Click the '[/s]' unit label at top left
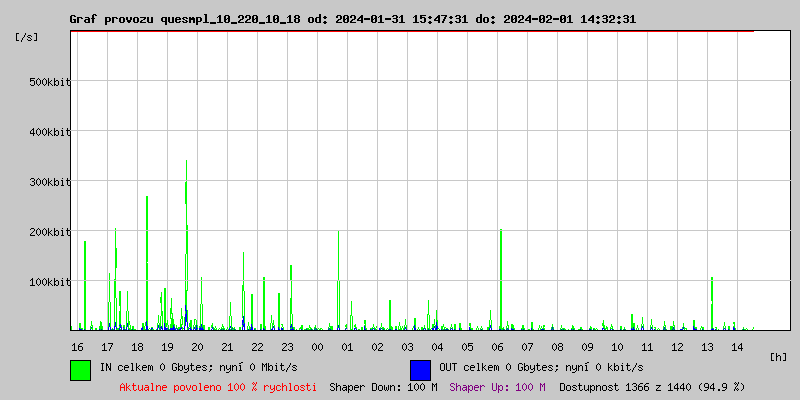This screenshot has width=800, height=400. [x=28, y=37]
